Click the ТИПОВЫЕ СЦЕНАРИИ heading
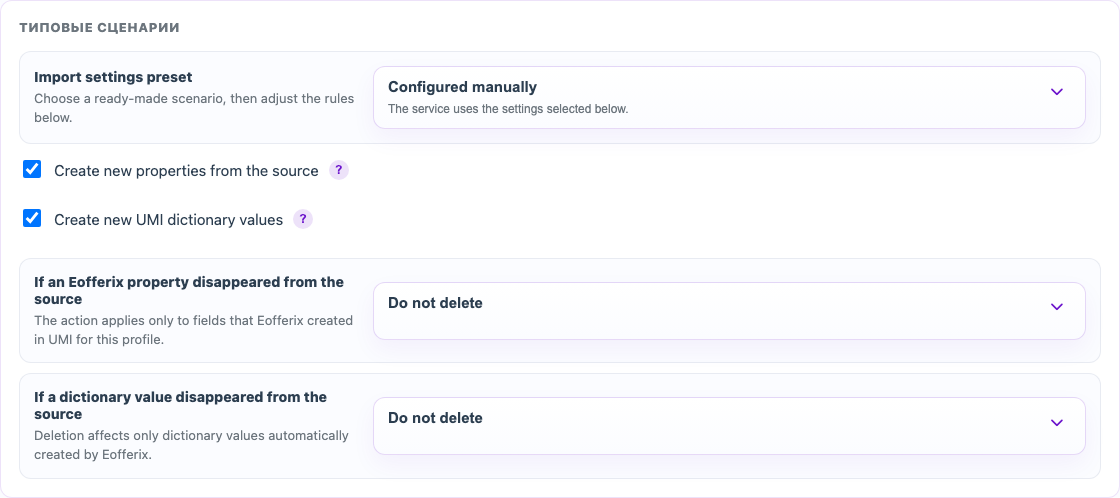This screenshot has height=498, width=1120. pyautogui.click(x=99, y=28)
